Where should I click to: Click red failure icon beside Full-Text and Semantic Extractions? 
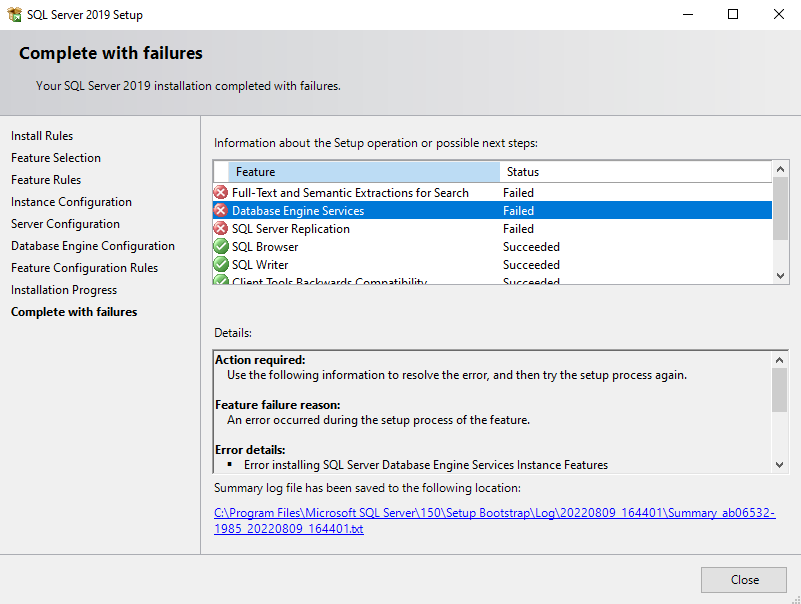tap(221, 193)
